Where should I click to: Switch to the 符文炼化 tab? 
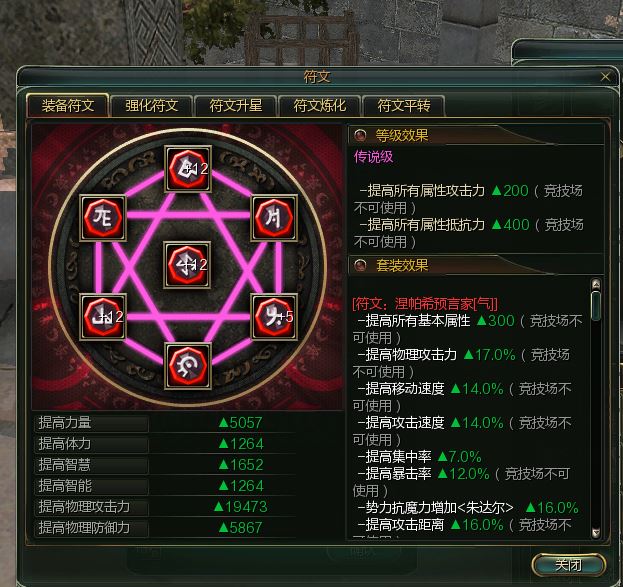[x=319, y=106]
